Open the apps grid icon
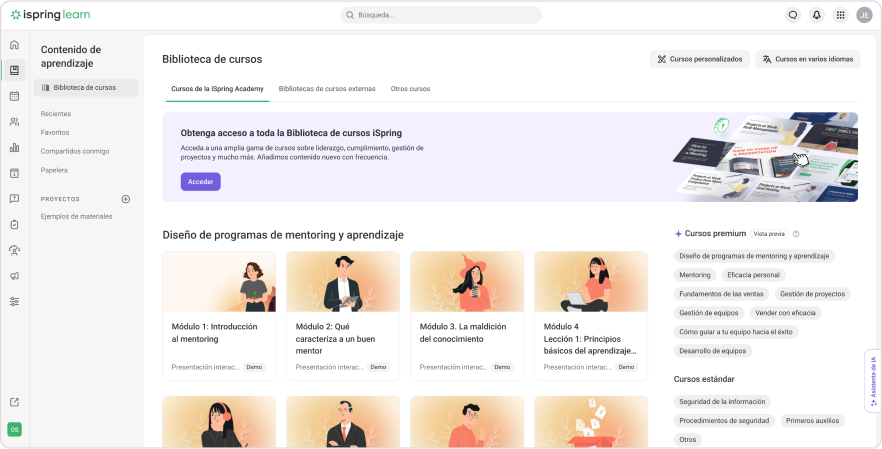The width and height of the screenshot is (882, 449). (x=840, y=15)
